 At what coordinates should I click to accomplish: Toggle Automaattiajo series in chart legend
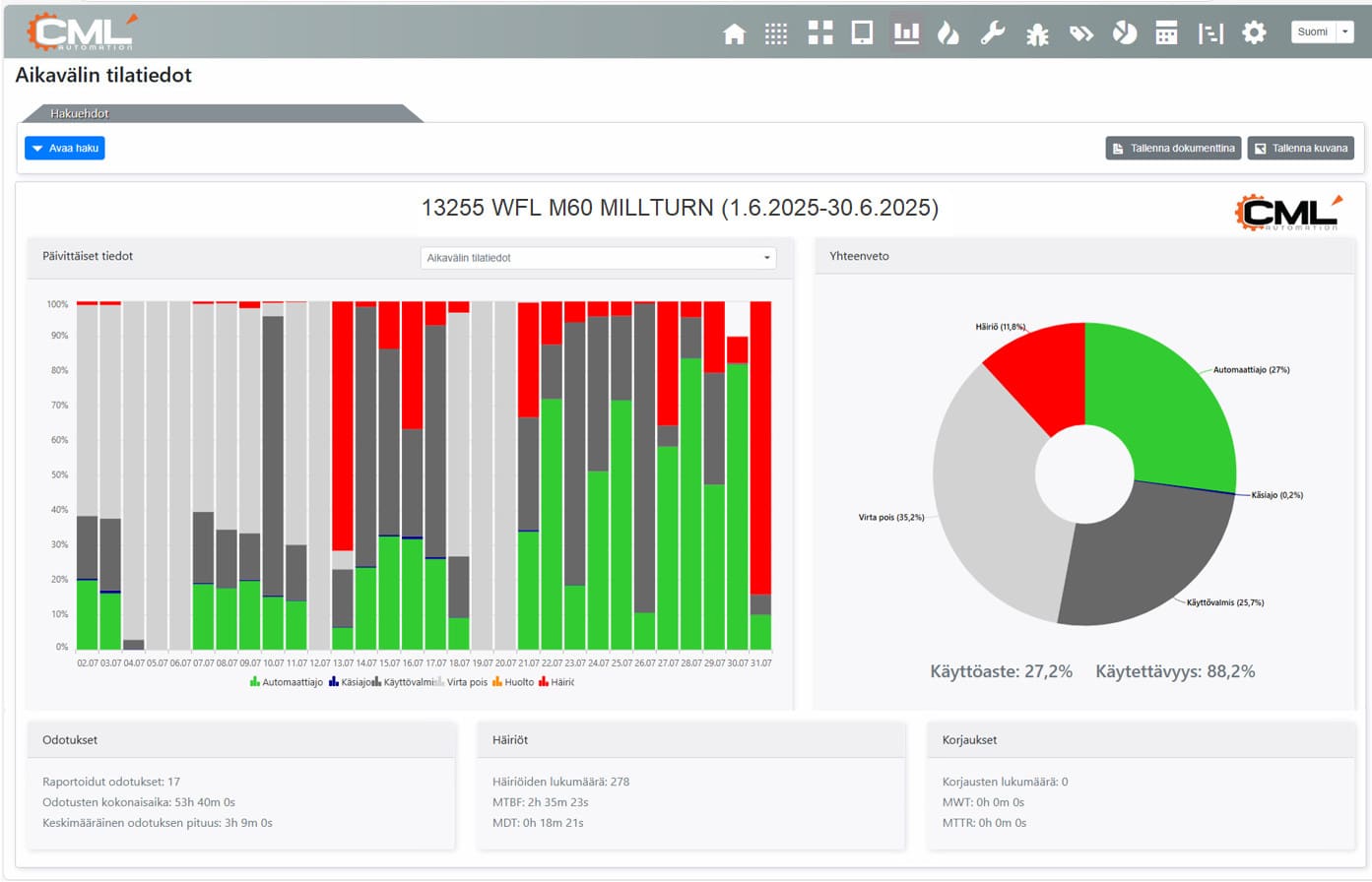coord(287,682)
